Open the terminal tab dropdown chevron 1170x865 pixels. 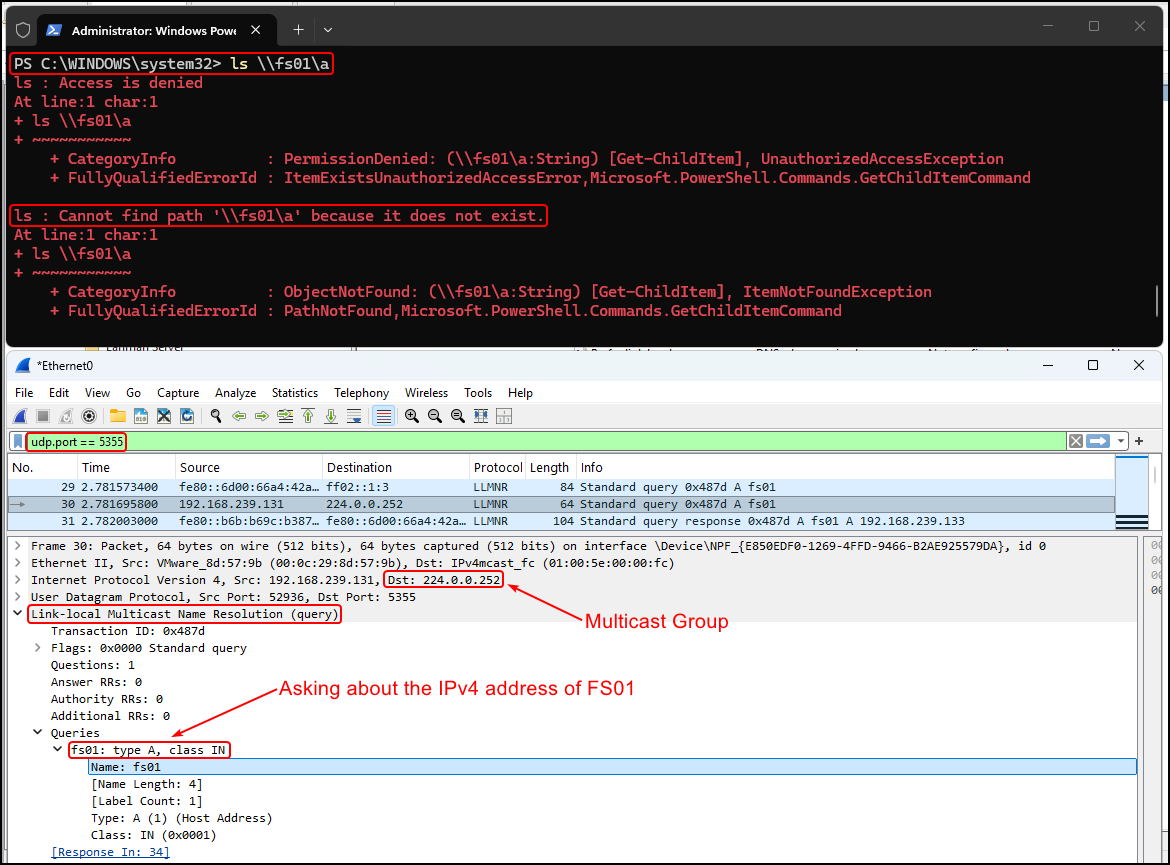328,30
